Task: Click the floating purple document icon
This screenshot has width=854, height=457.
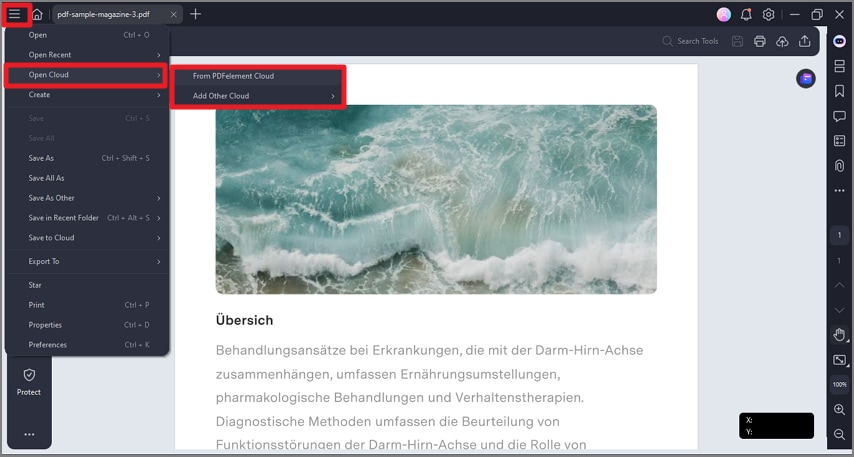Action: [x=806, y=79]
